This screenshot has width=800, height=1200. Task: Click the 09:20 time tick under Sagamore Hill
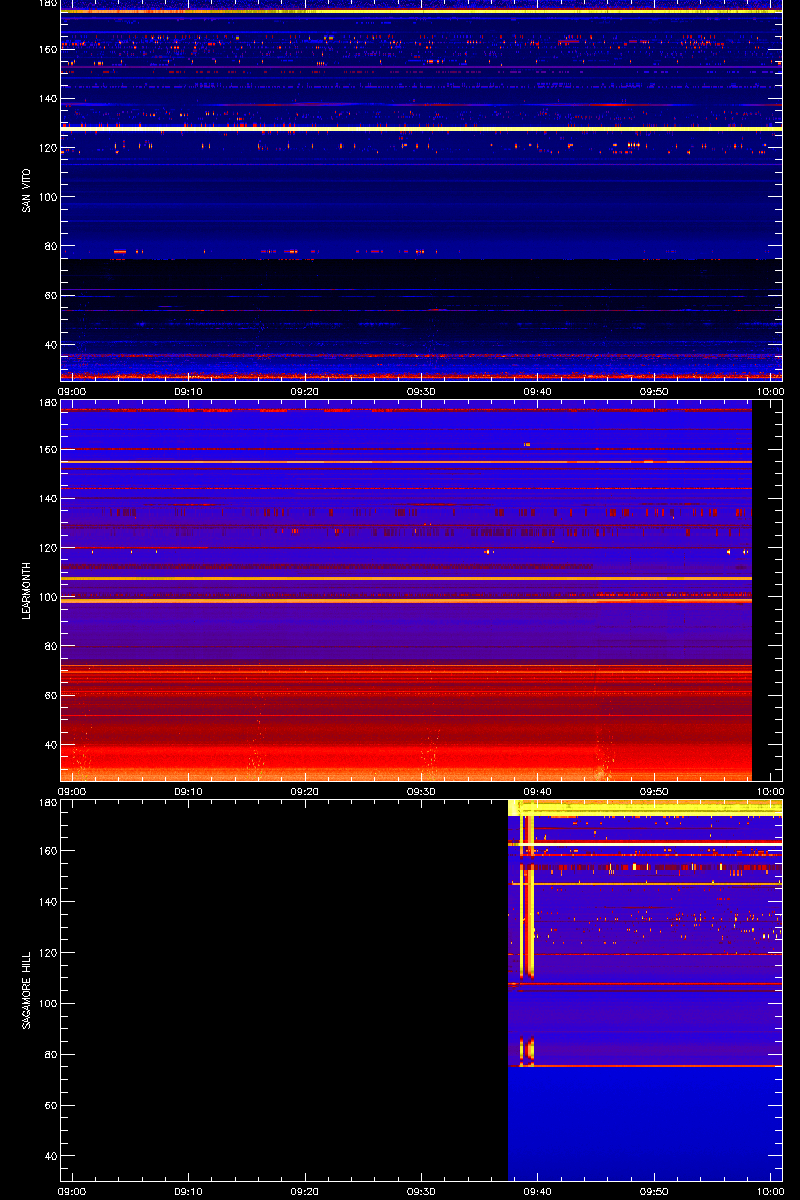coord(305,1192)
